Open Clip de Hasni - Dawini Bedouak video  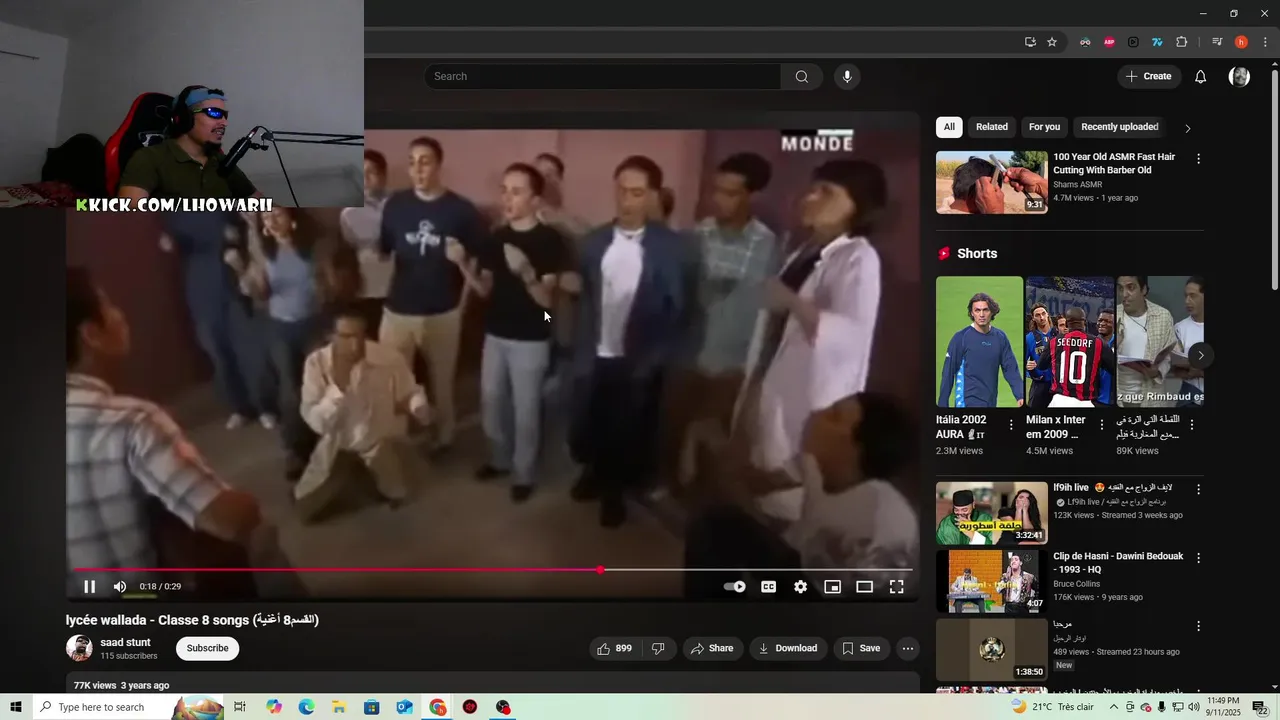992,581
